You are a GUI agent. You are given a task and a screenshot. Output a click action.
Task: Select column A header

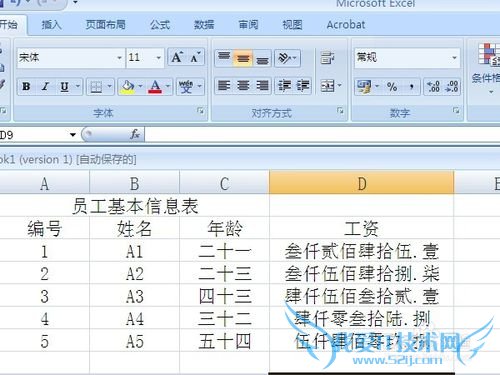click(x=44, y=183)
